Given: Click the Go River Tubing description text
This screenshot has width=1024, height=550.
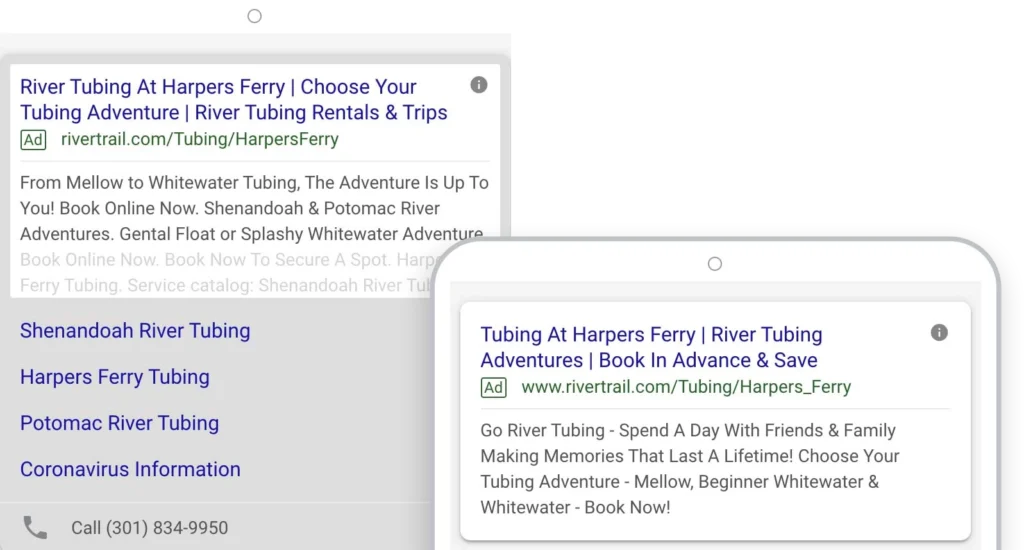Looking at the screenshot, I should pos(690,469).
